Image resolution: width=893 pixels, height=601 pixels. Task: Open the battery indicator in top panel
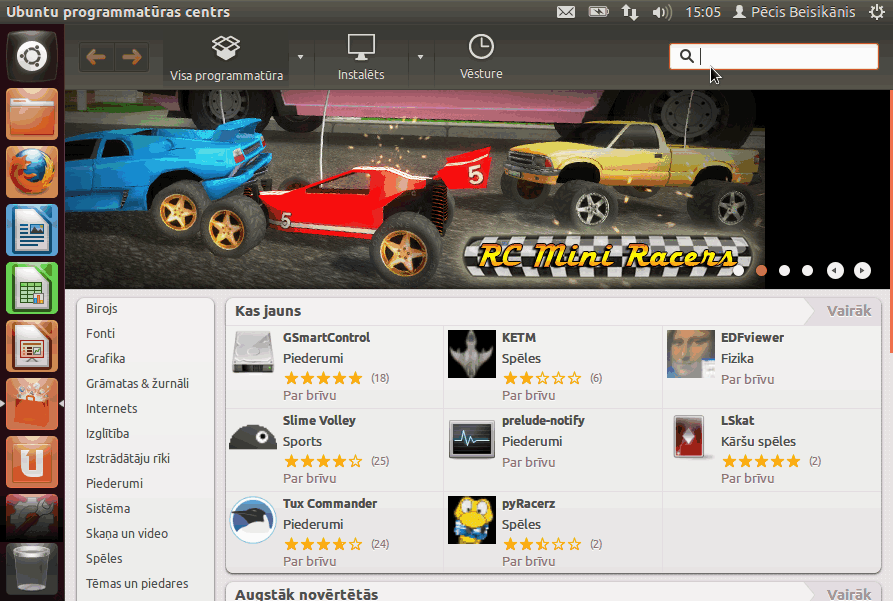tap(599, 11)
